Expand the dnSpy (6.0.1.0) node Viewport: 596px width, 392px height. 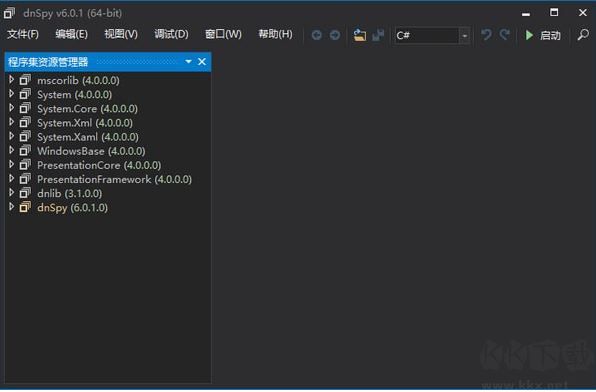pyautogui.click(x=11, y=207)
